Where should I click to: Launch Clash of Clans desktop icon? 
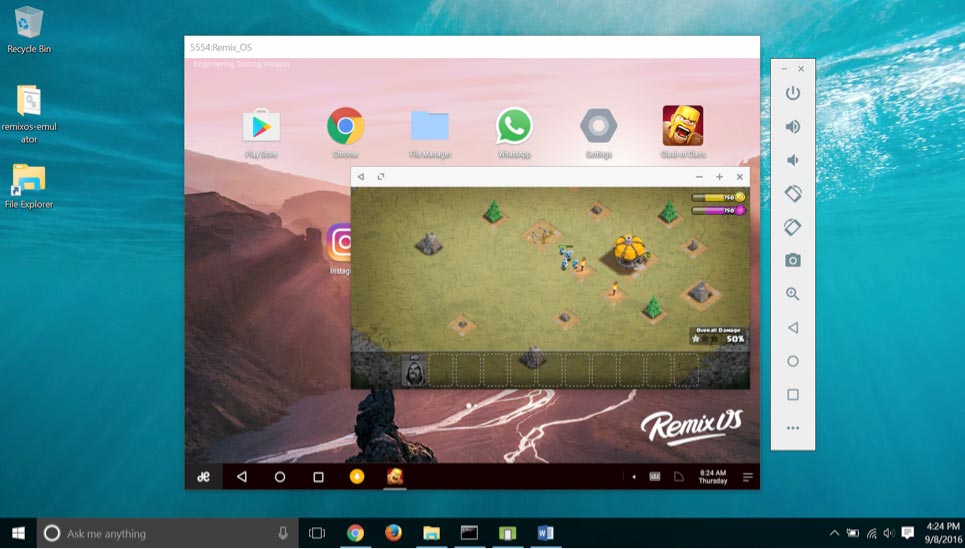683,126
